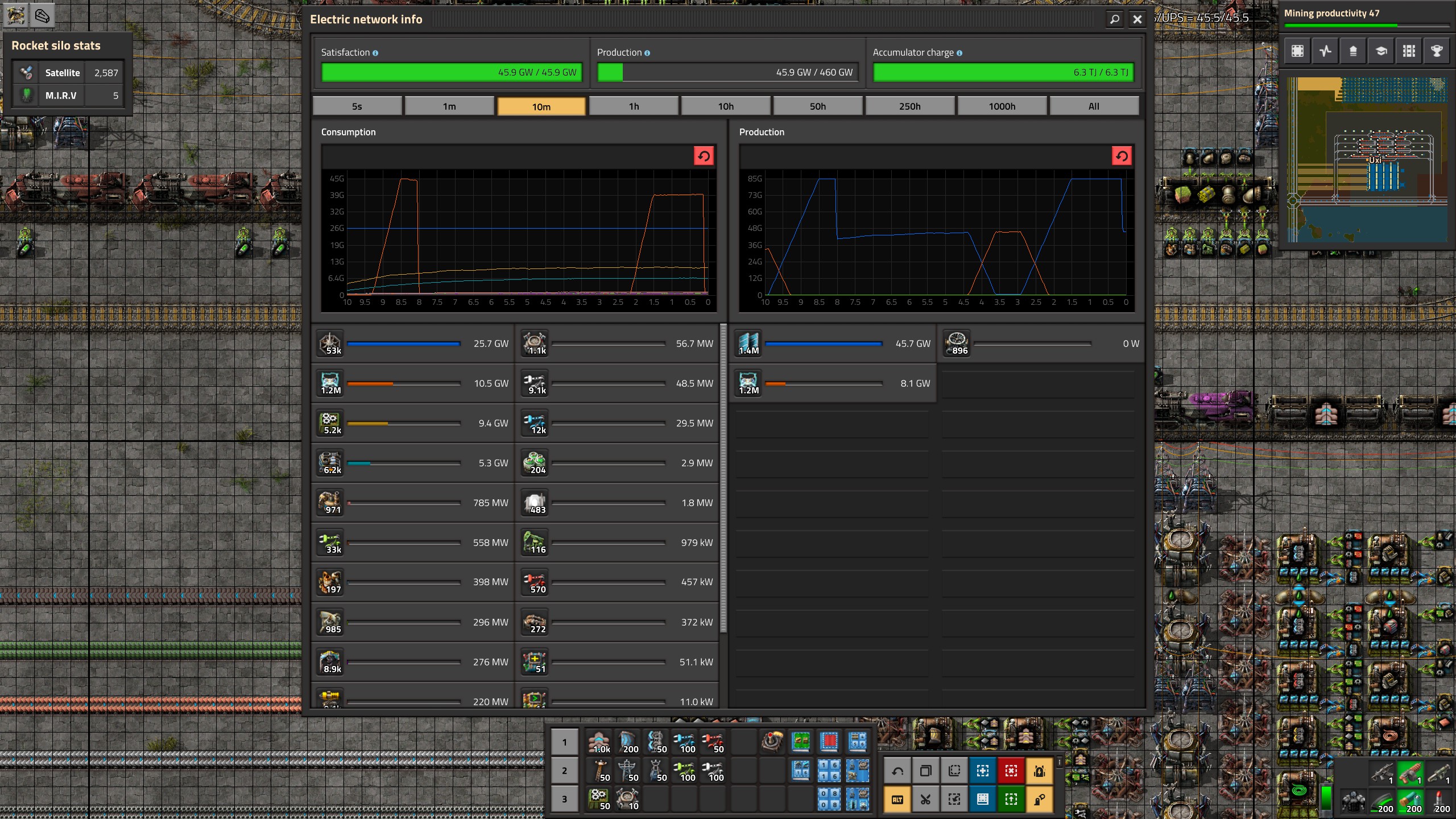Toggle steam turbine production entry 0 W
The height and width of the screenshot is (819, 1456).
pos(1041,344)
